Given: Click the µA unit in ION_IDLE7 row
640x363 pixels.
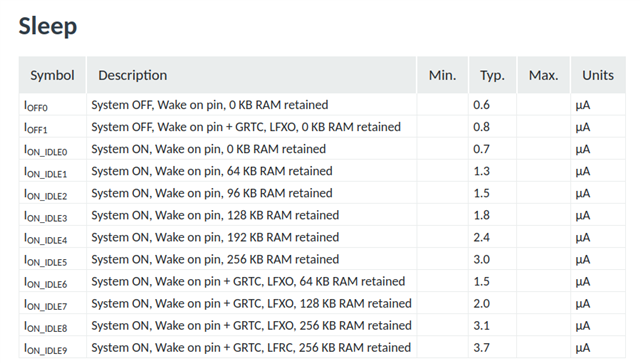Looking at the screenshot, I should pyautogui.click(x=583, y=304).
